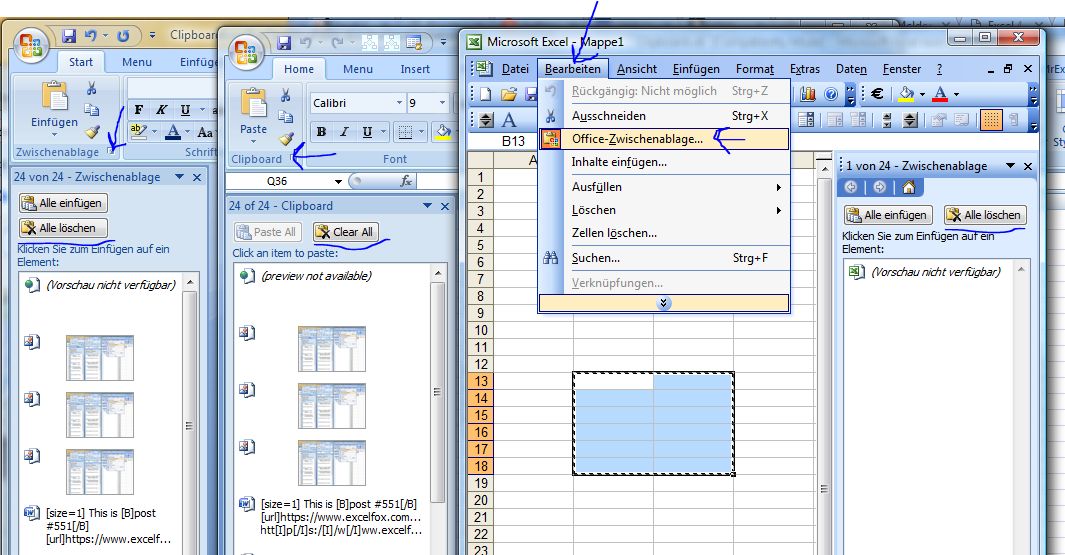Create a new workbook in the Excel toolbar

coord(485,94)
